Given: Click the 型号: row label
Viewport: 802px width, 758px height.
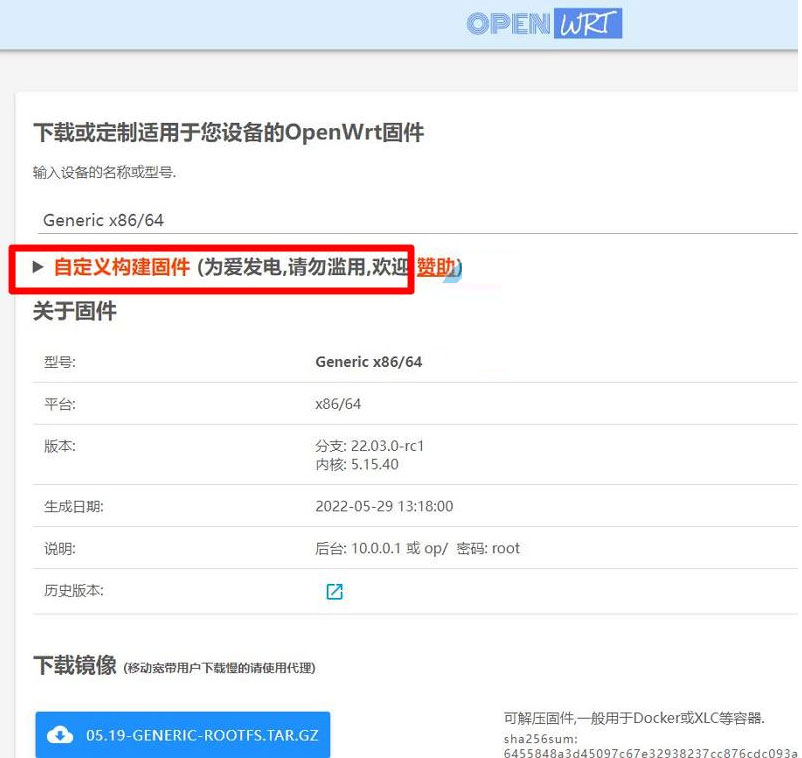Looking at the screenshot, I should [60, 362].
